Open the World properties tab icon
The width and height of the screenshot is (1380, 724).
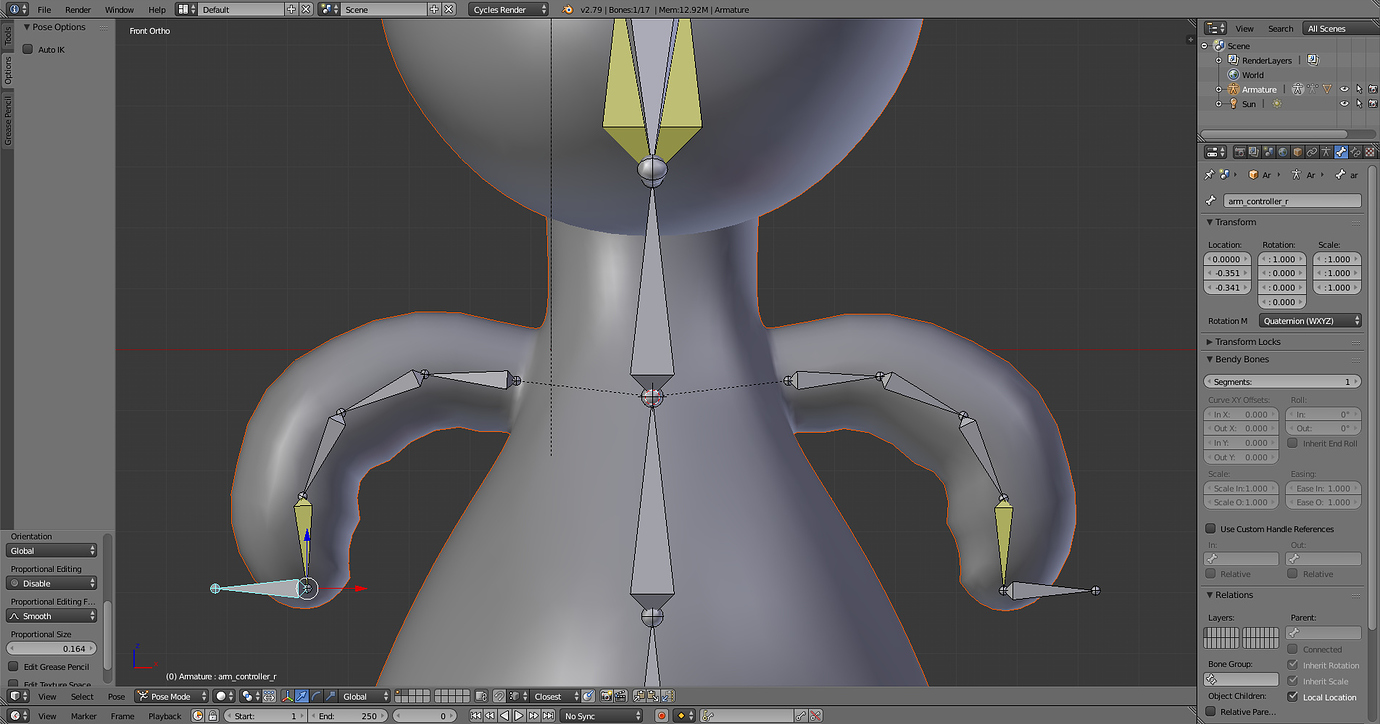pyautogui.click(x=1283, y=152)
